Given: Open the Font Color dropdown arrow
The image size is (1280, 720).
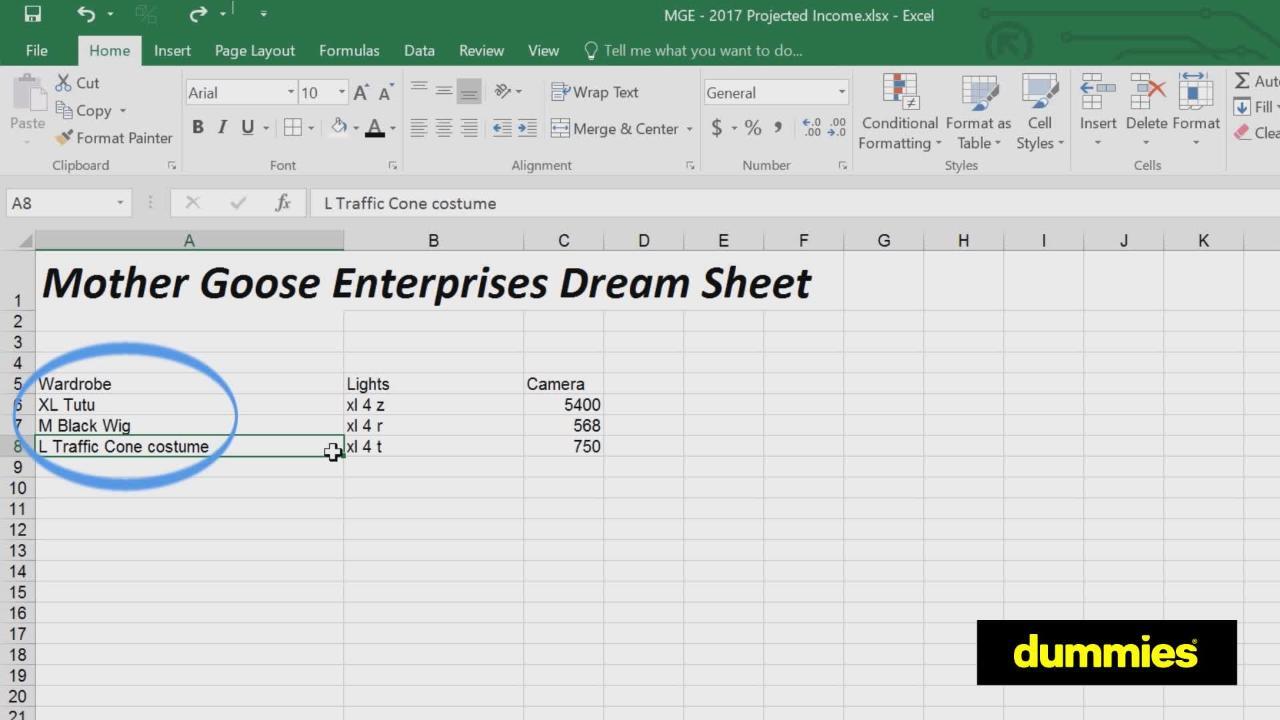Looking at the screenshot, I should point(392,128).
